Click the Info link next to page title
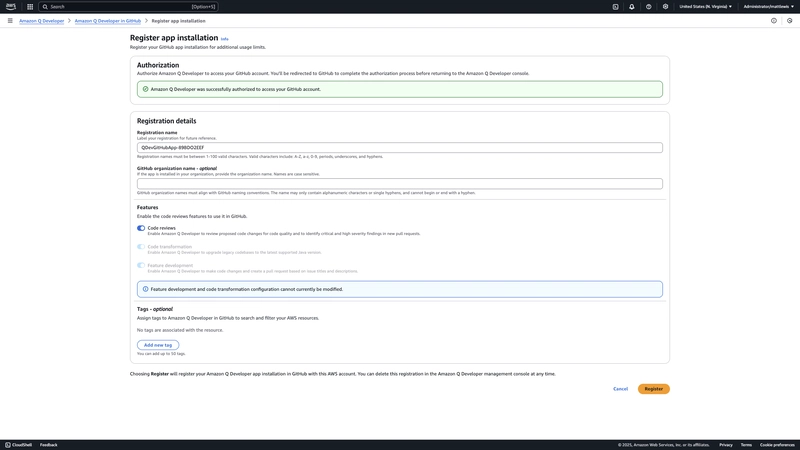800x450 pixels. [224, 39]
